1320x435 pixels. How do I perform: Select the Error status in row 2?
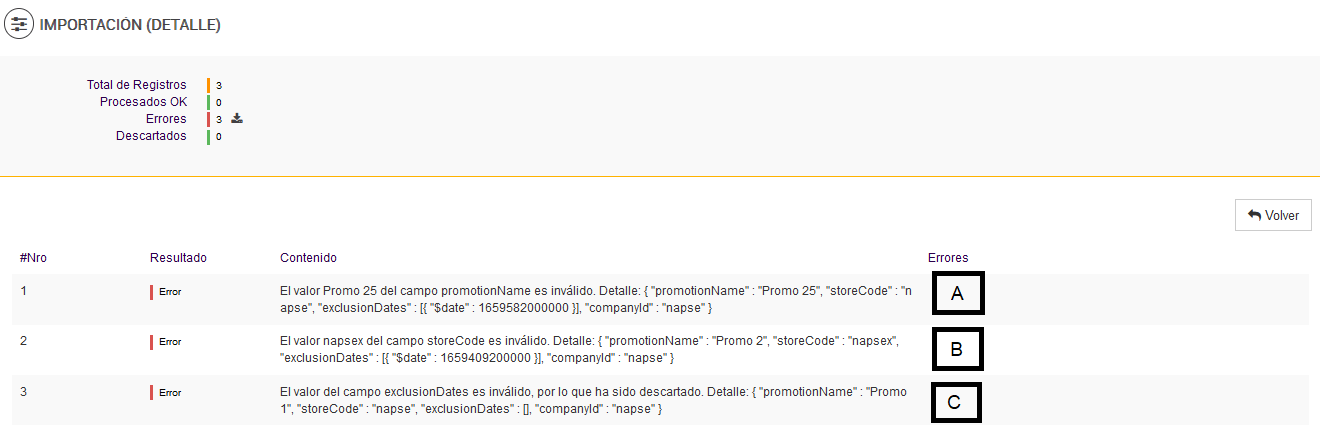pyautogui.click(x=169, y=342)
